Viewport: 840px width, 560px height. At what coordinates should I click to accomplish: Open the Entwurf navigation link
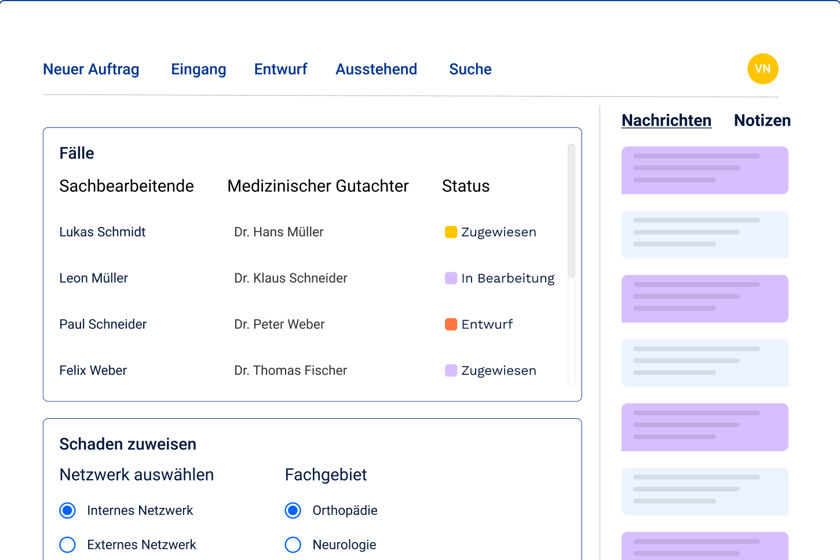coord(281,69)
